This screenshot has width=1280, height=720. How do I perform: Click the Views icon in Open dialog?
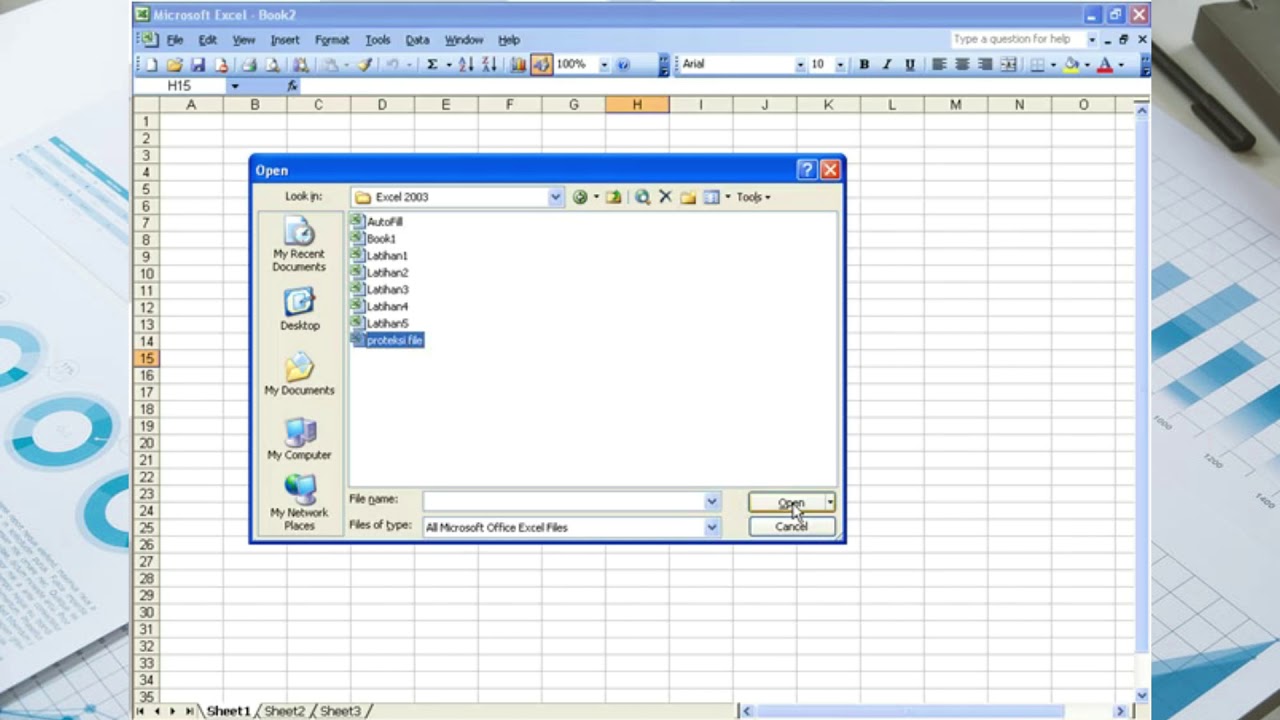711,197
